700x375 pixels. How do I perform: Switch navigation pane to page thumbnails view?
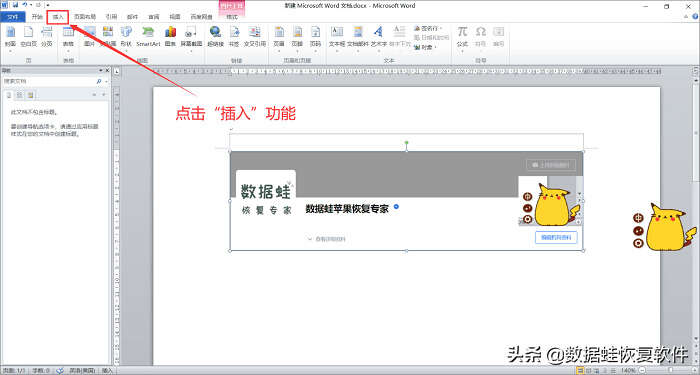(x=20, y=95)
